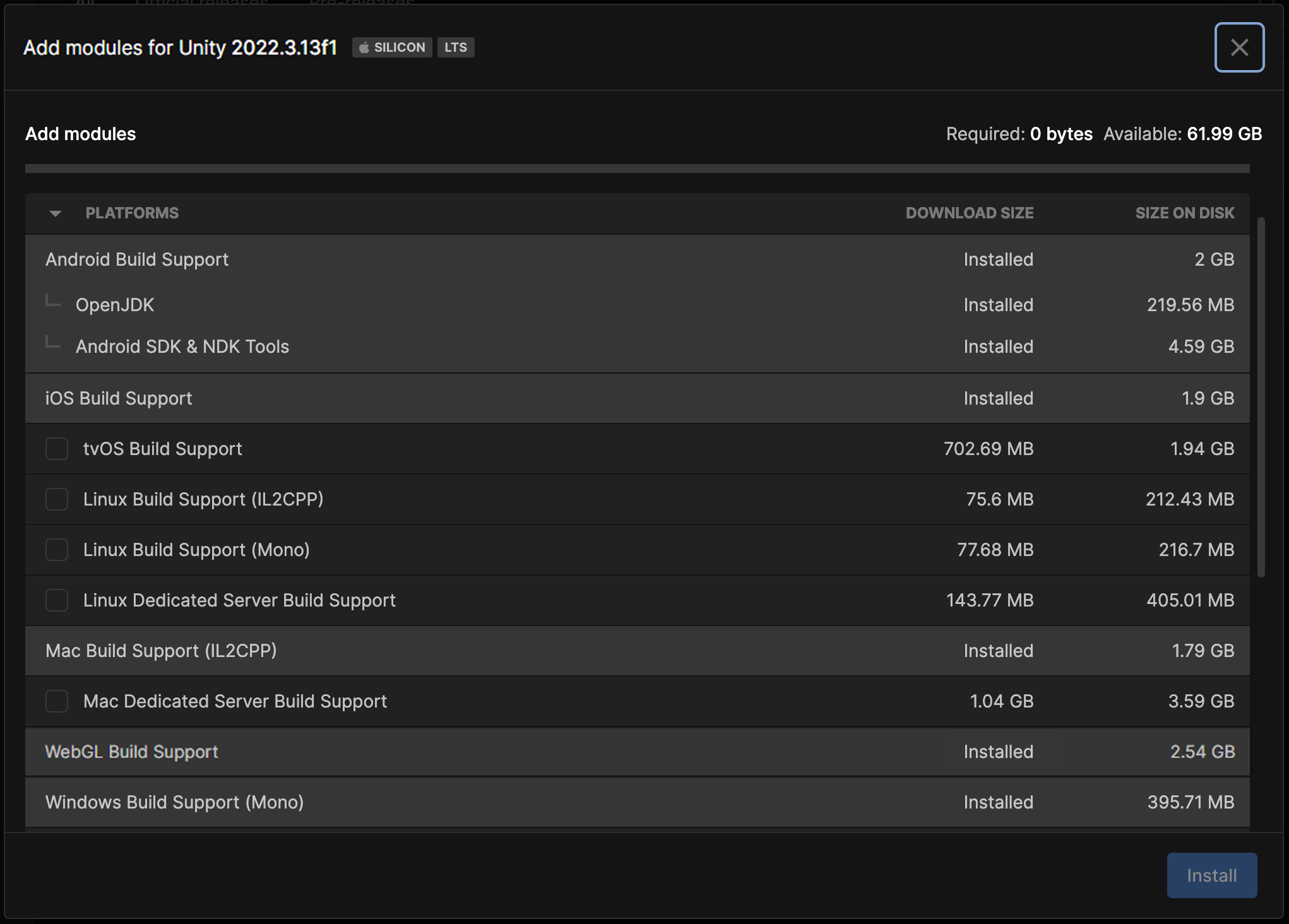This screenshot has height=924, width=1289.
Task: Collapse the Platforms section arrow
Action: click(56, 213)
